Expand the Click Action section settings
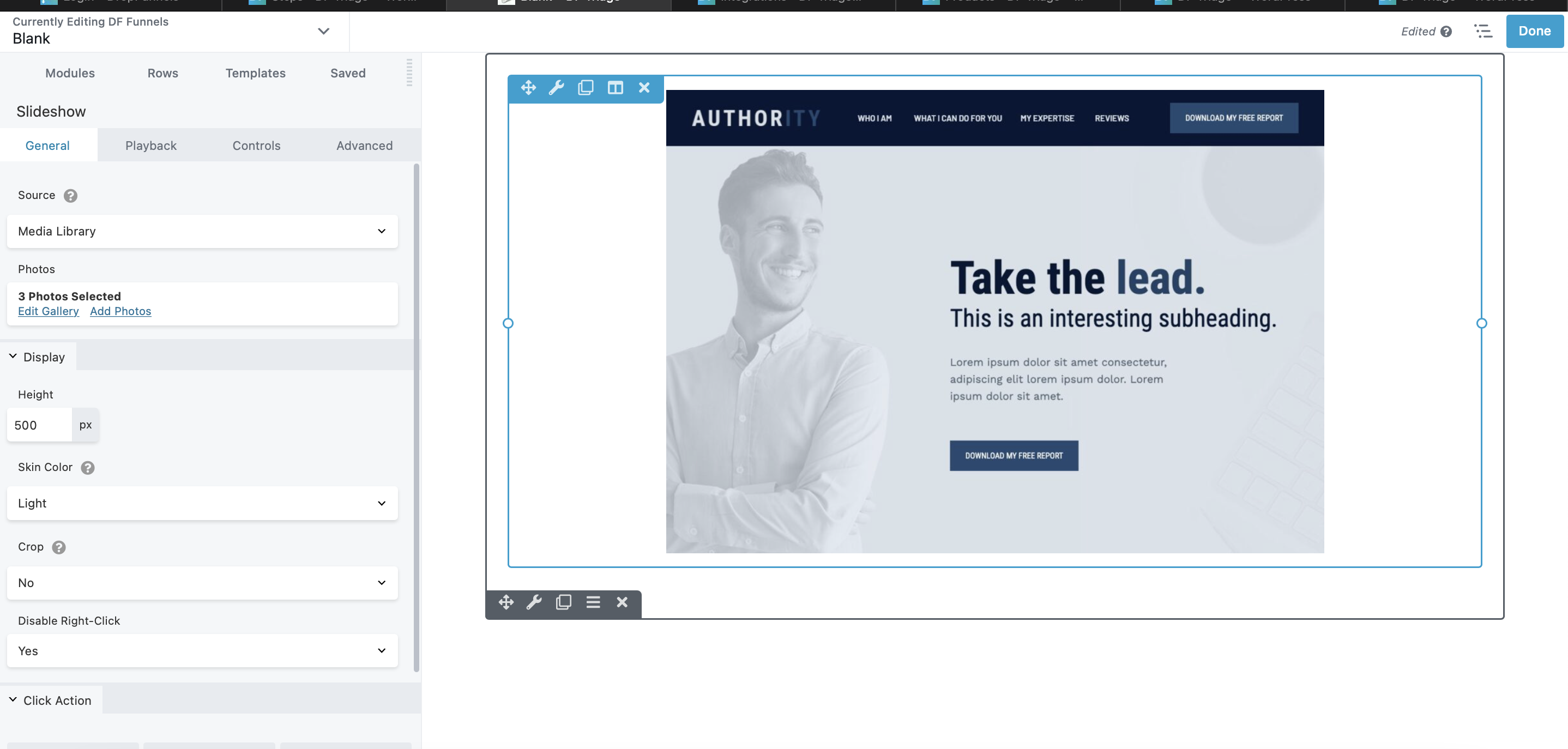1568x749 pixels. tap(57, 700)
